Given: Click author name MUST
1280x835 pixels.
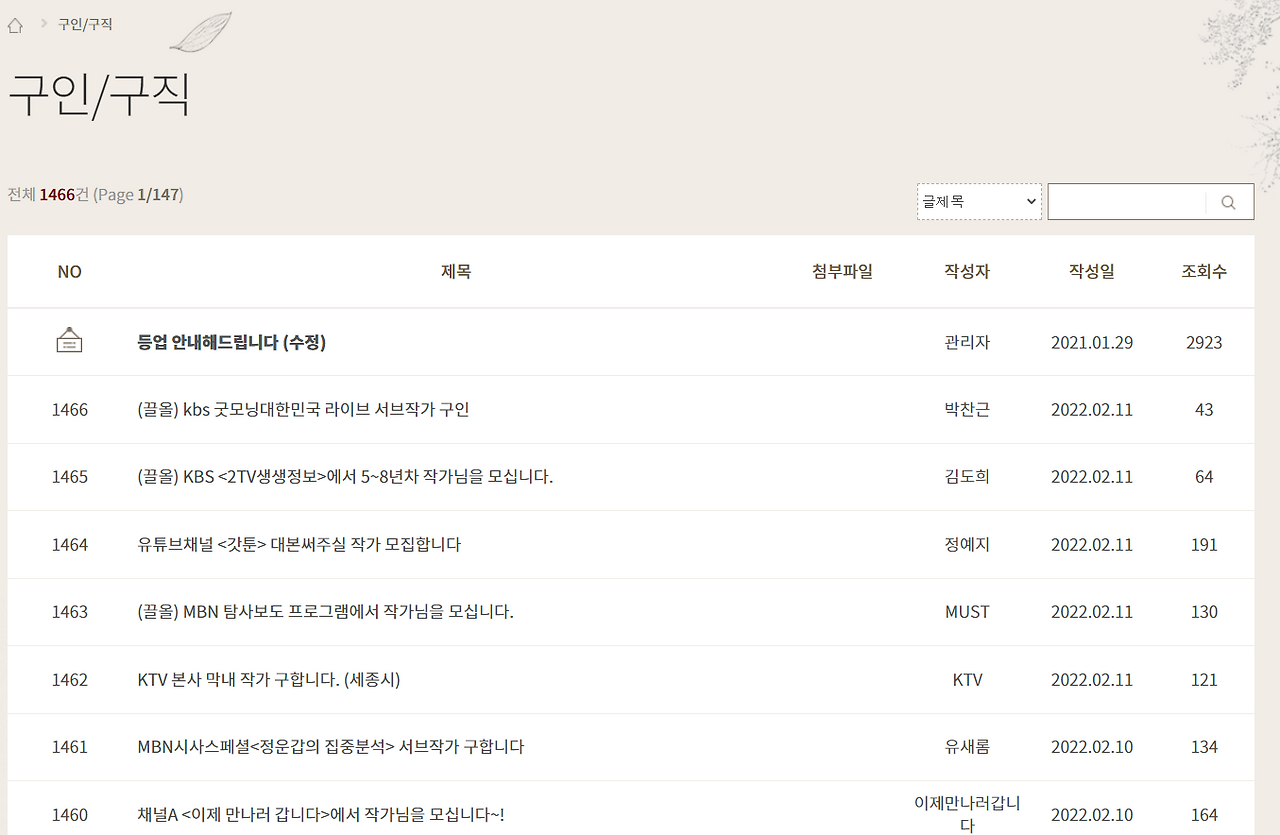Looking at the screenshot, I should [967, 612].
